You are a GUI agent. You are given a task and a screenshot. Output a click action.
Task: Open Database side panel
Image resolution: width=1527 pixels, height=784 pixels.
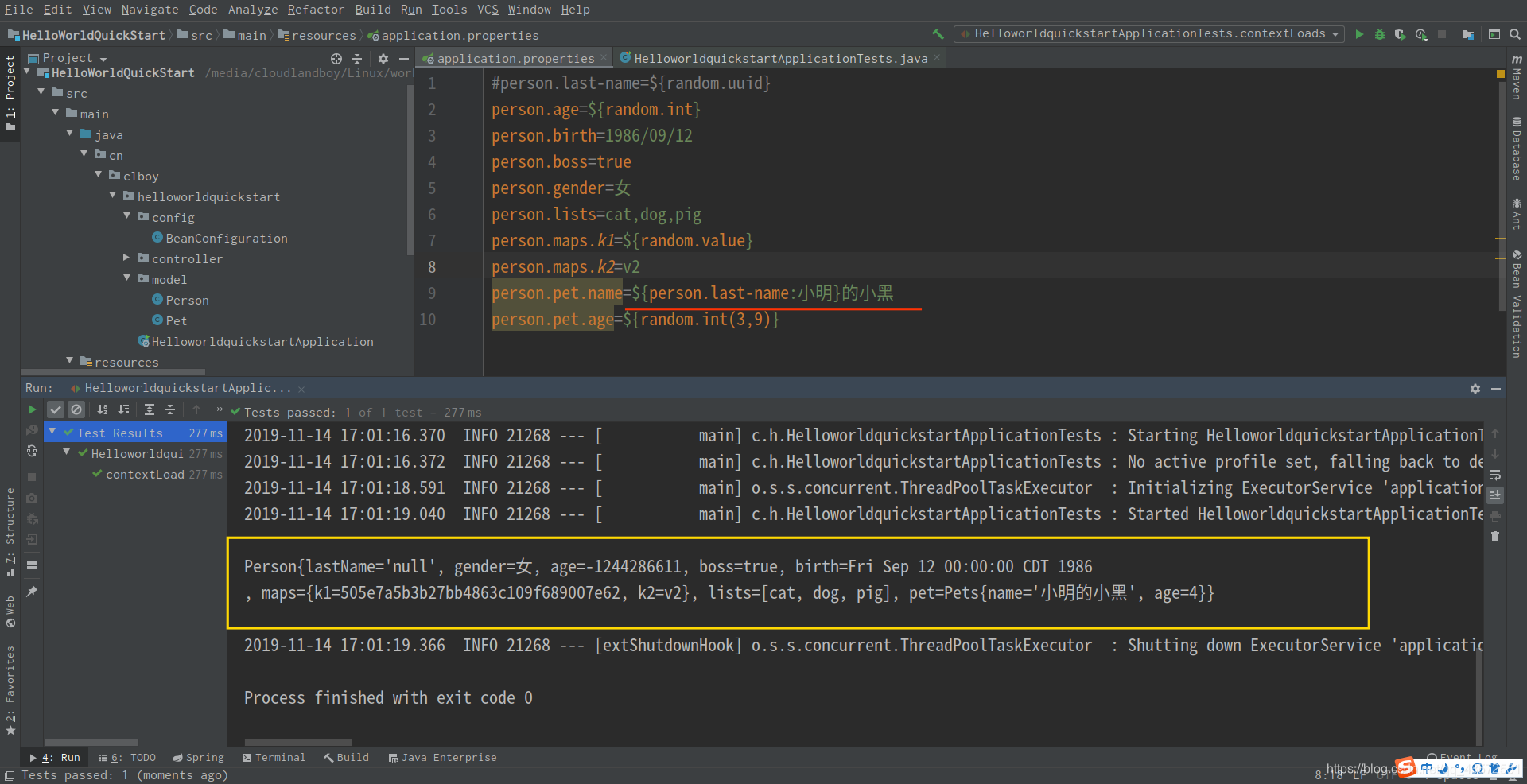[1517, 149]
